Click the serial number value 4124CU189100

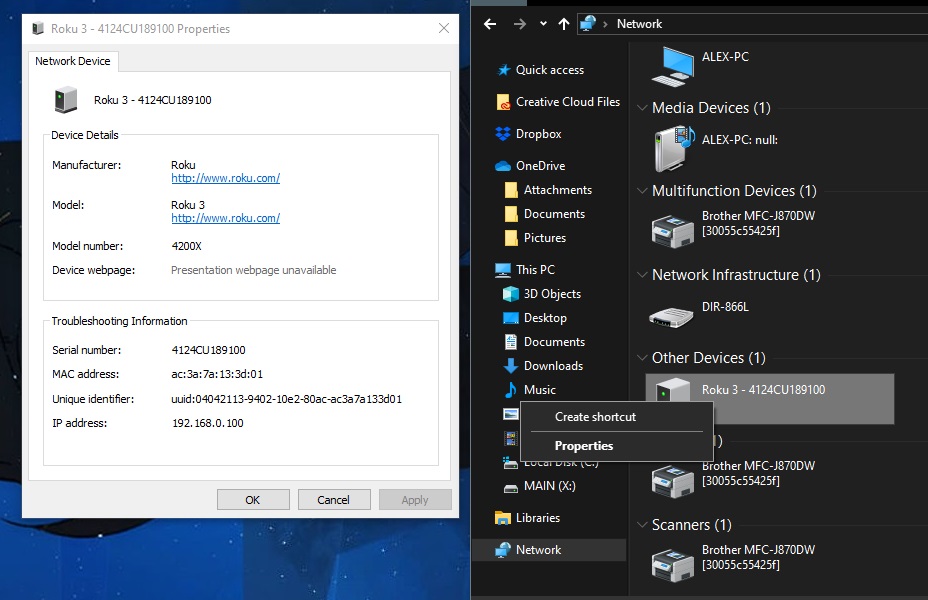(x=208, y=350)
